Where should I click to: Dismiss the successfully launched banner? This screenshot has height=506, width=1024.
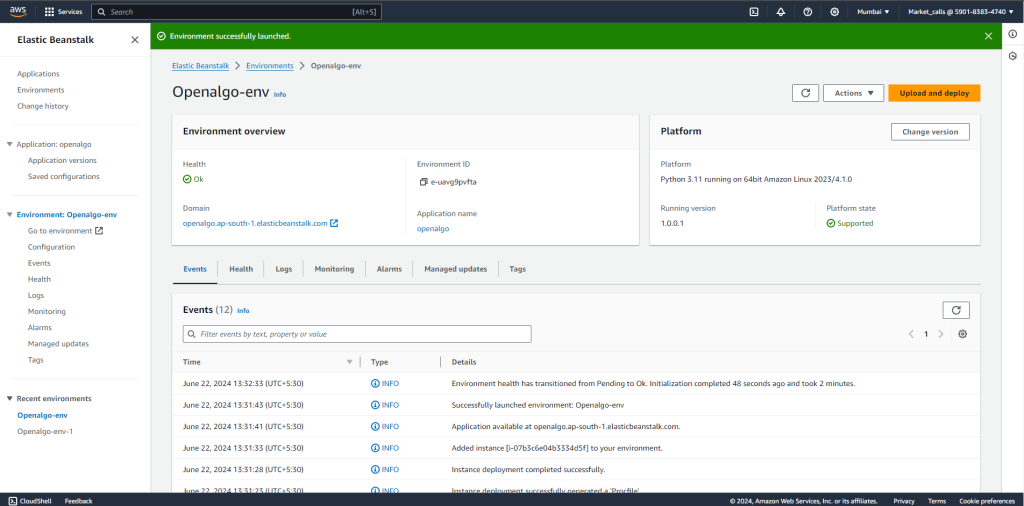pos(988,36)
